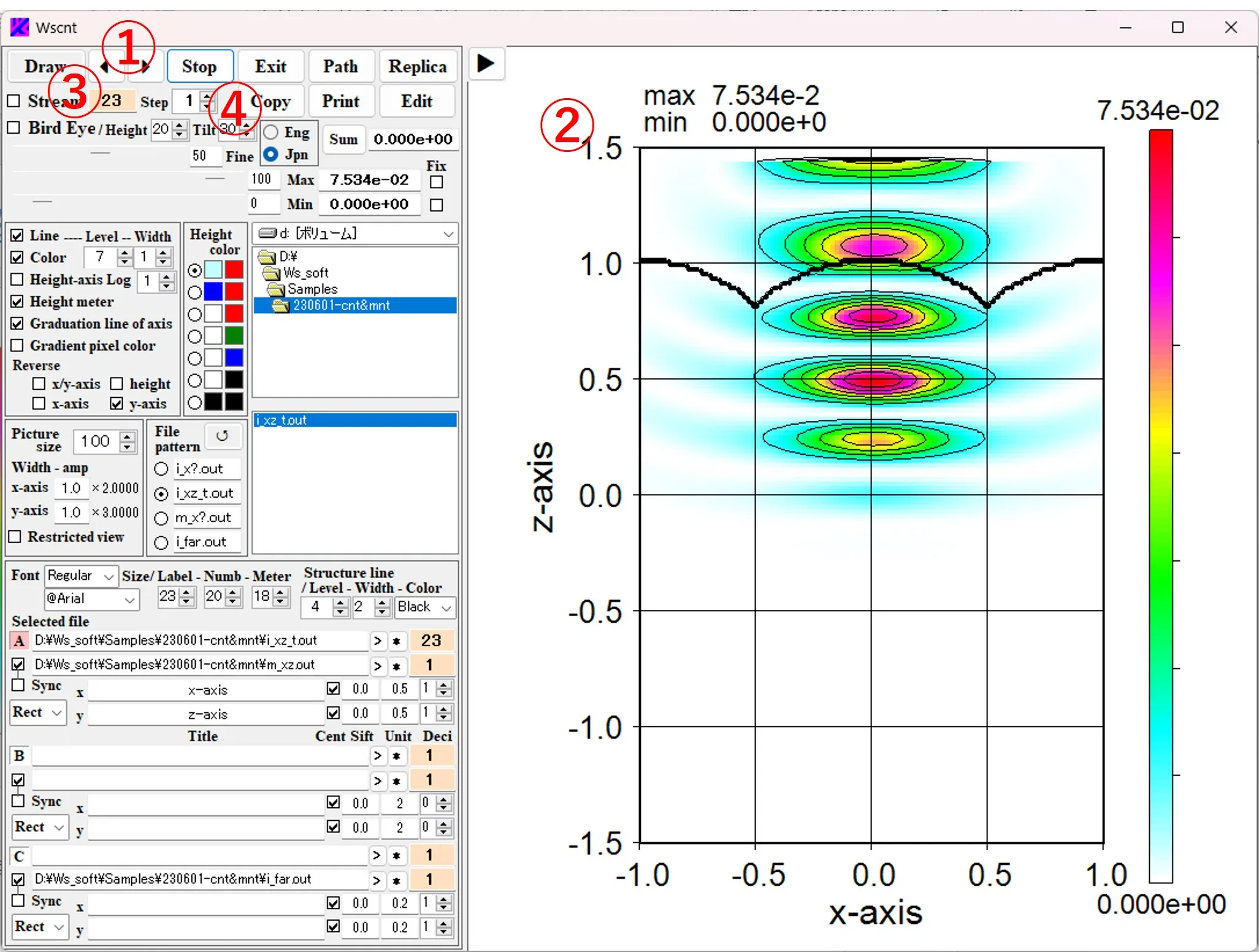The width and height of the screenshot is (1259, 952).
Task: Click the Stop button
Action: pyautogui.click(x=199, y=66)
